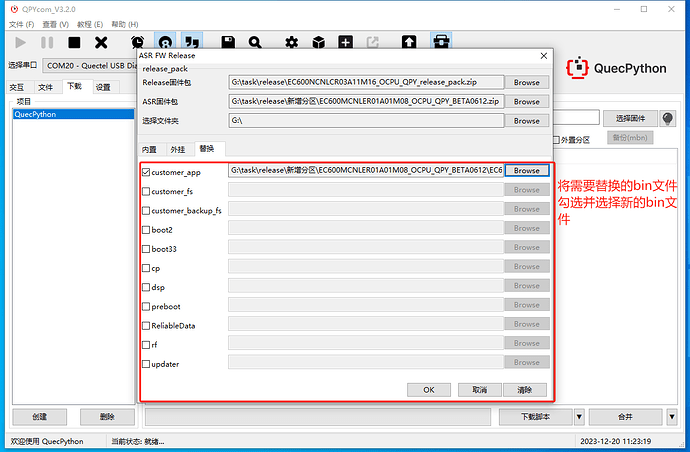Click the highlighted round badge toolbar icon
Viewport: 690px width, 452px height.
click(165, 41)
